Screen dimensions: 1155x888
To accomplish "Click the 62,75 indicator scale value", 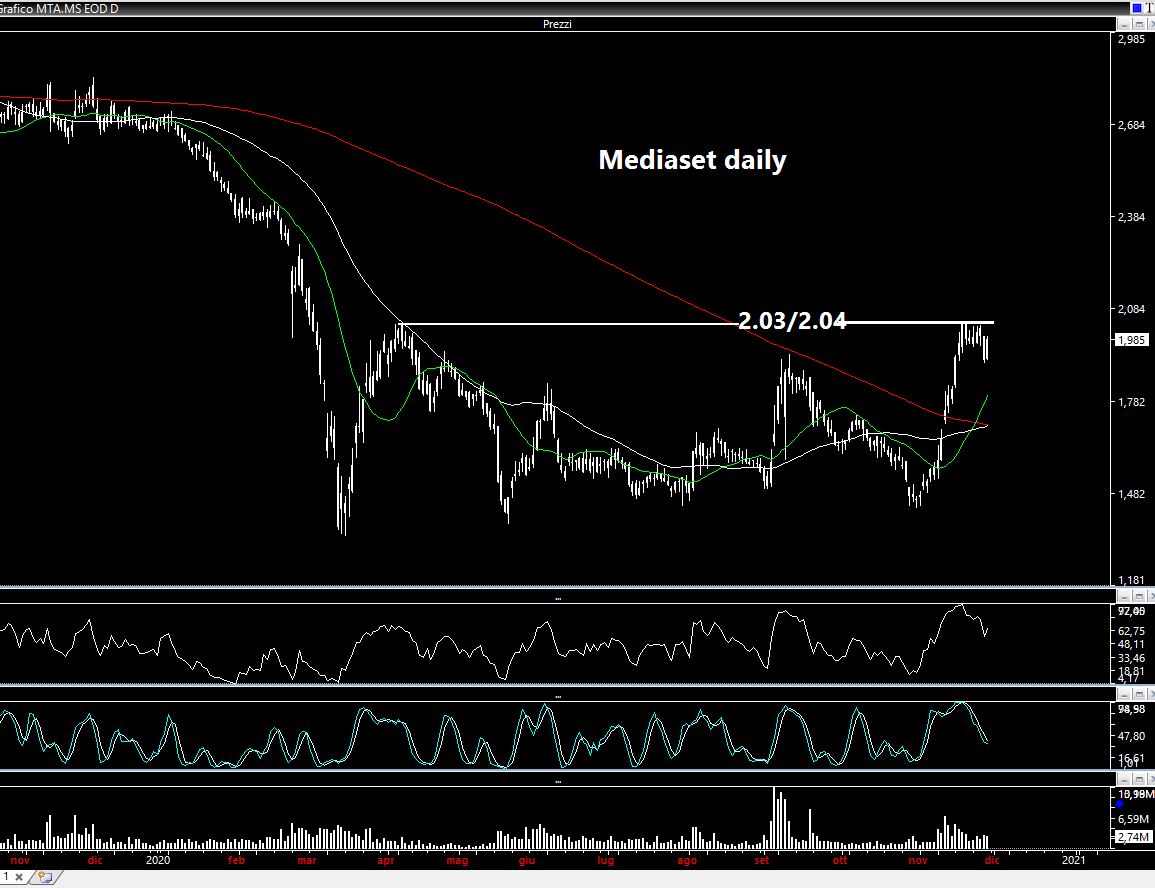I will coord(1131,631).
